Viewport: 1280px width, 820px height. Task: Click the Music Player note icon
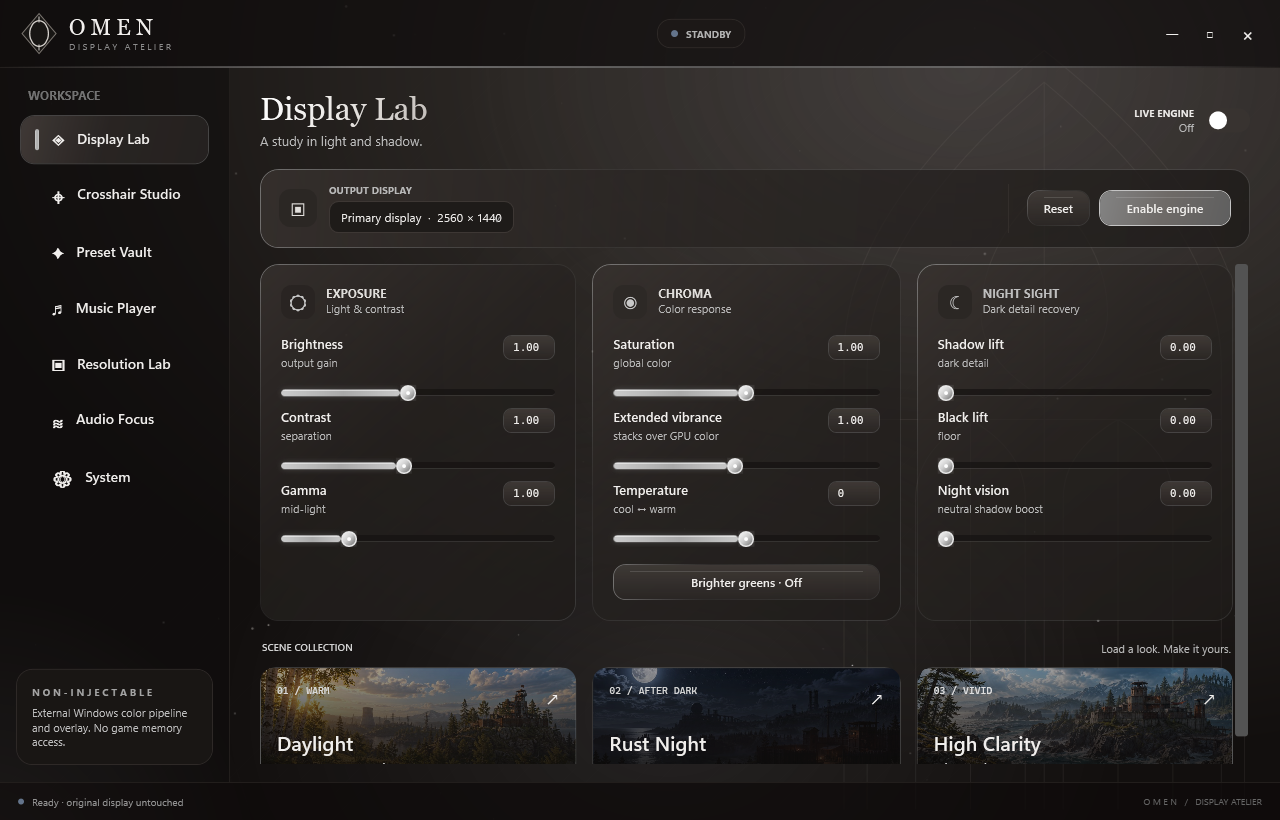57,310
